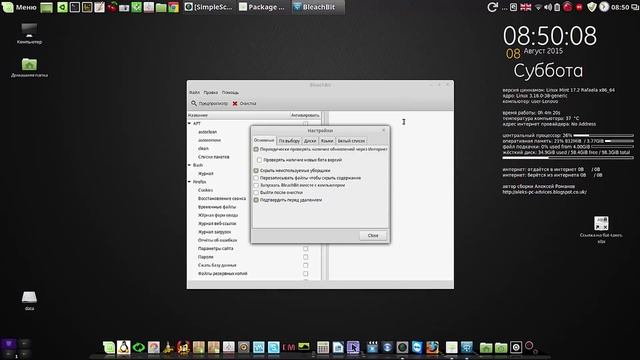640x360 pixels.
Task: Open the [SimpleSc... window in the taskbar
Action: (208, 7)
